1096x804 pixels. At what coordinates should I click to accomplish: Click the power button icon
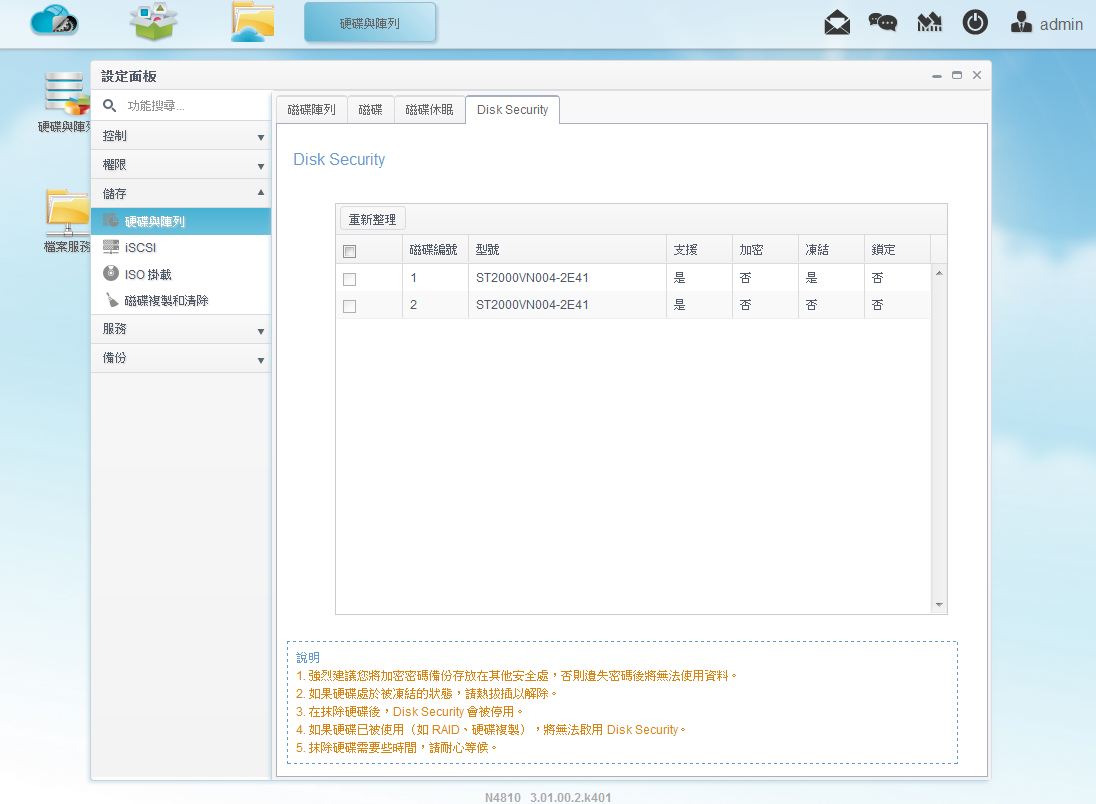tap(975, 22)
